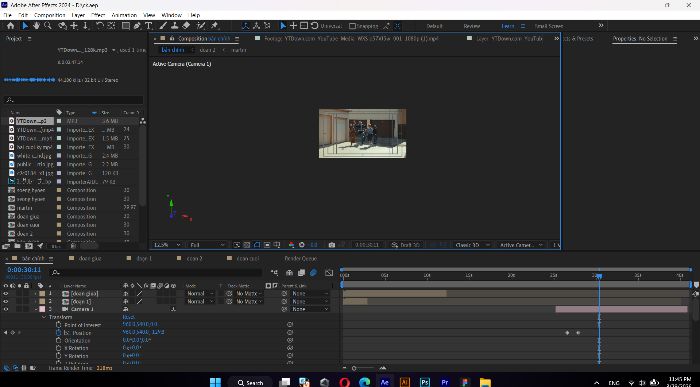This screenshot has width=700, height=387.
Task: Click the show channel RGB icon
Action: (x=292, y=245)
